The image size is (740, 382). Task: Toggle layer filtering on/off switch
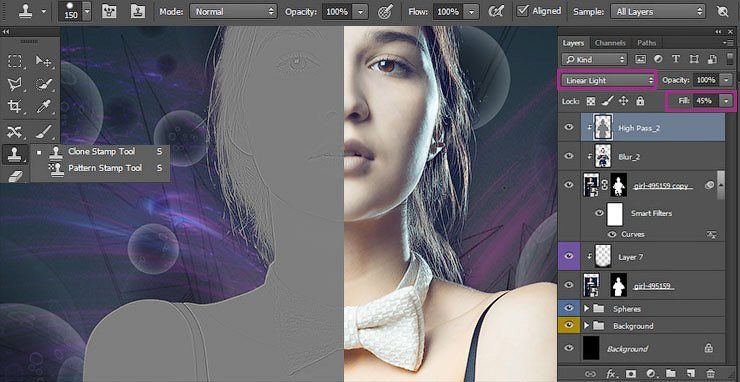730,59
